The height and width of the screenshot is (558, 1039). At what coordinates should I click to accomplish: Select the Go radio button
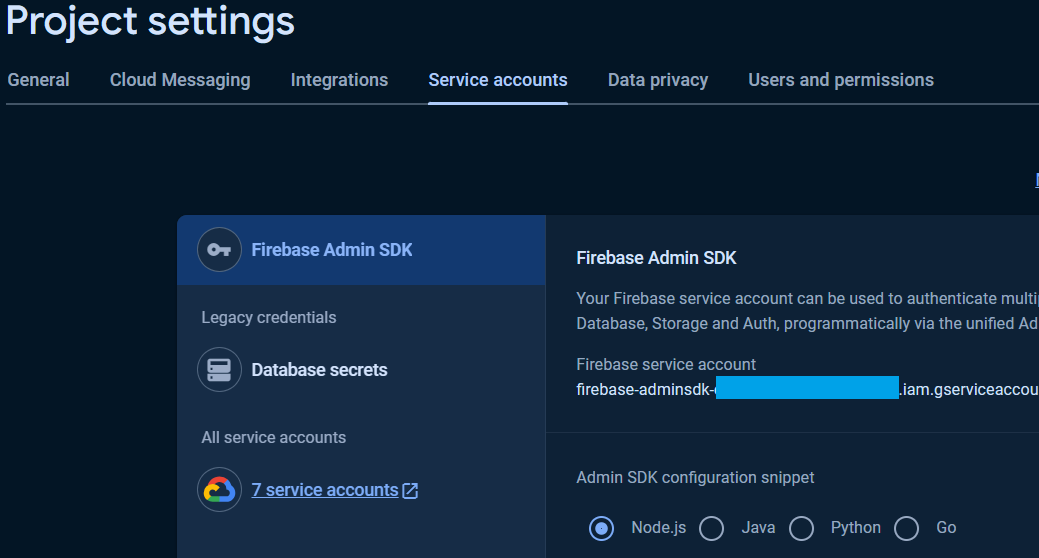click(906, 528)
